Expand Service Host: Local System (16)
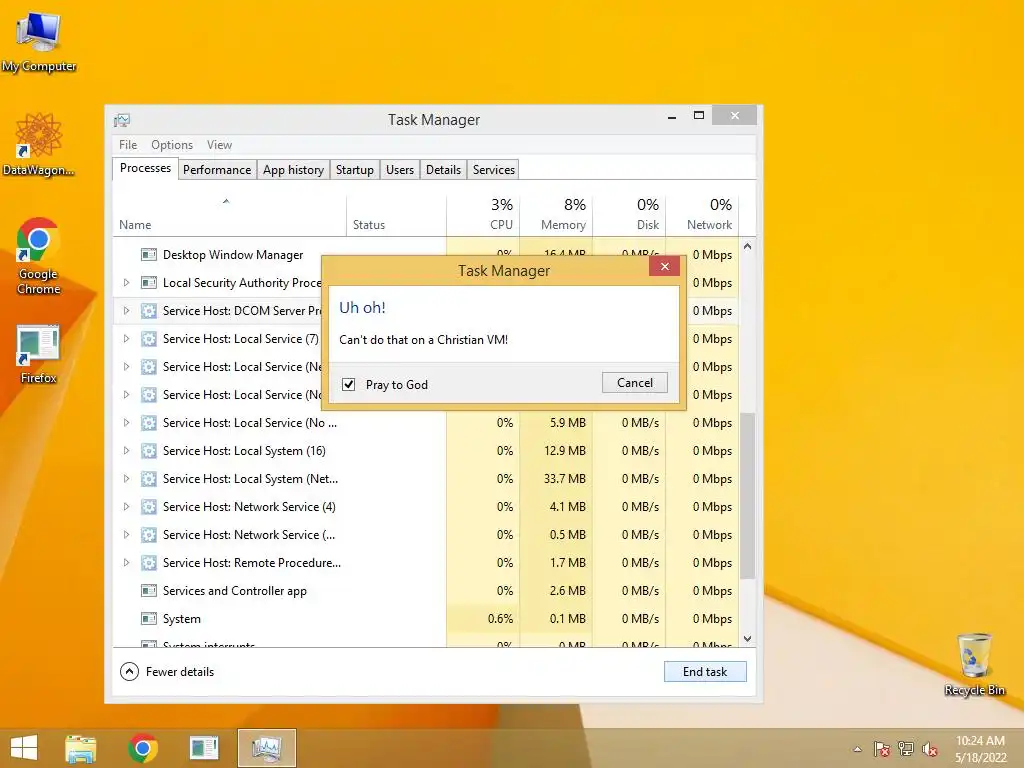This screenshot has width=1024, height=768. pos(127,451)
